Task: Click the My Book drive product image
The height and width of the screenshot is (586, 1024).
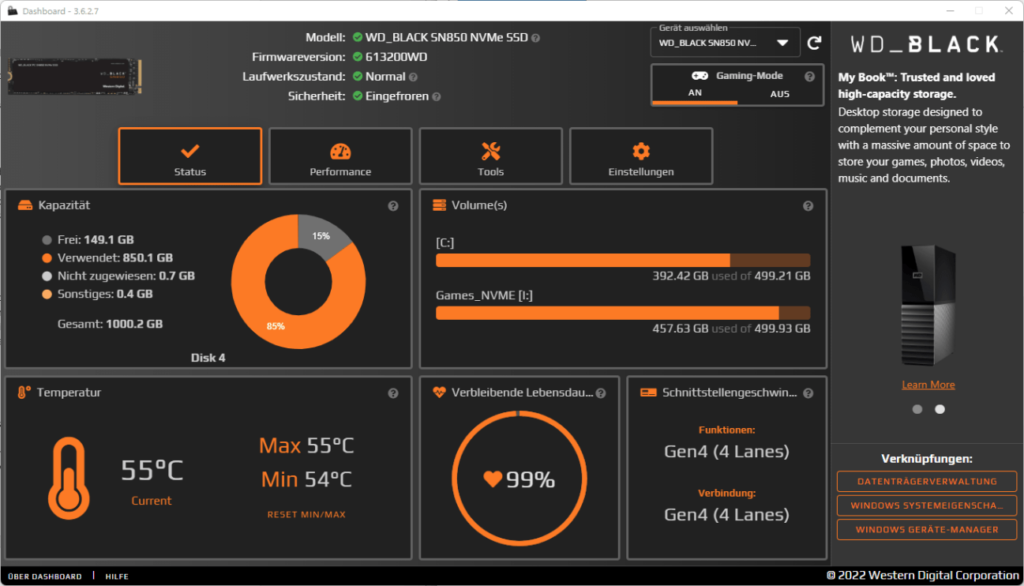Action: tap(928, 305)
